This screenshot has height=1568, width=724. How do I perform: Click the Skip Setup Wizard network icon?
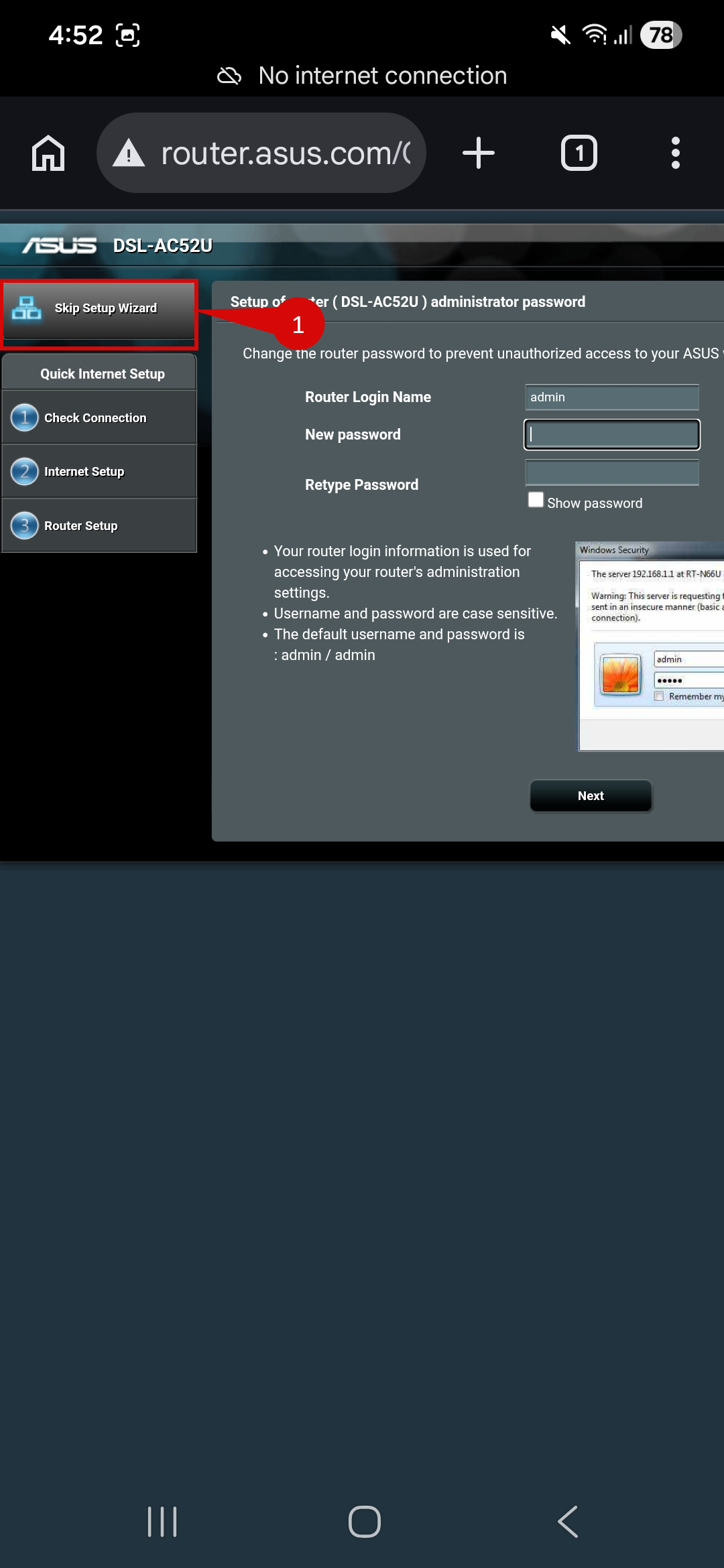[27, 308]
